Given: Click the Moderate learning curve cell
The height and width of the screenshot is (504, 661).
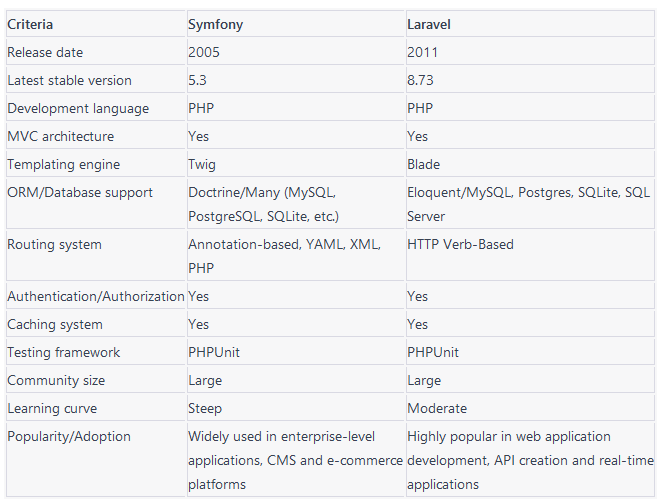Looking at the screenshot, I should (530, 408).
